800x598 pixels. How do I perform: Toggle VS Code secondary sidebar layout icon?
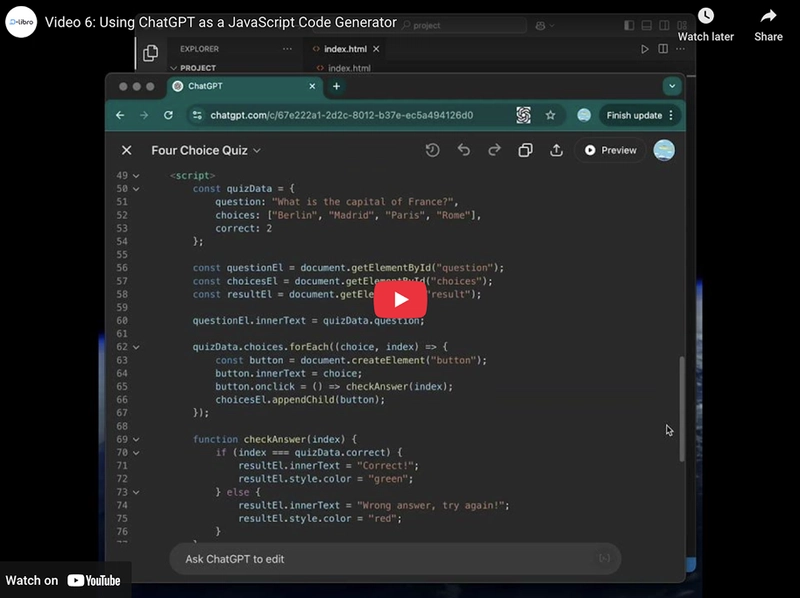(x=664, y=26)
